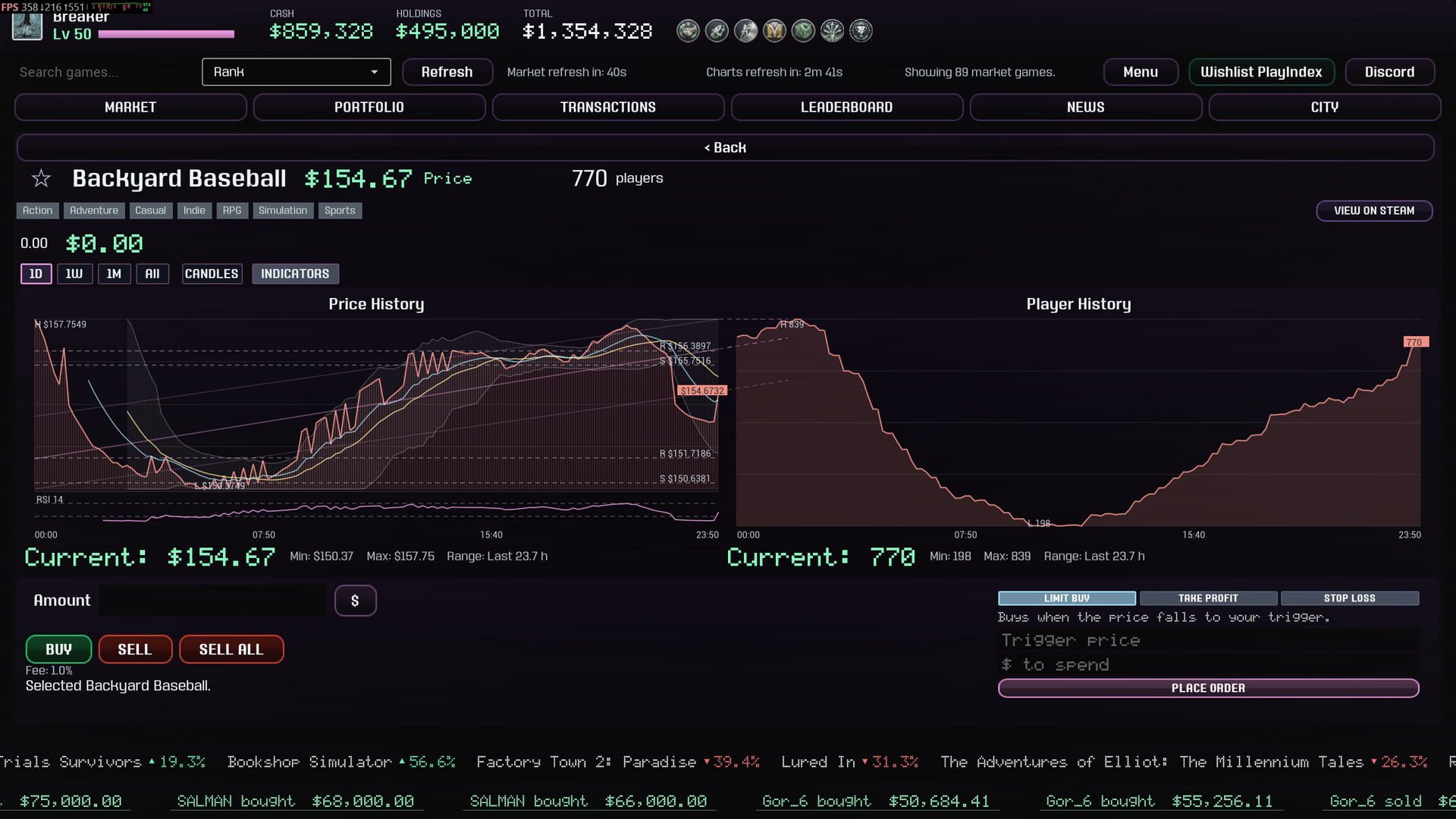Open the player avatar profile picture
Image resolution: width=1456 pixels, height=819 pixels.
click(27, 26)
